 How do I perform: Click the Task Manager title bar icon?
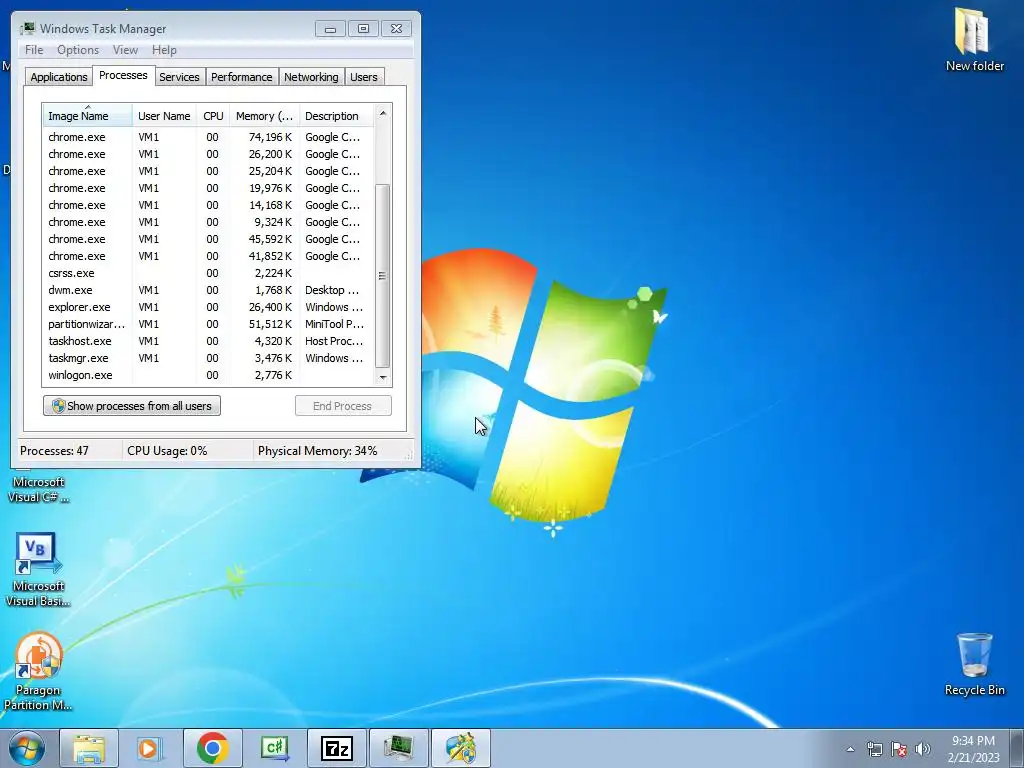[28, 28]
